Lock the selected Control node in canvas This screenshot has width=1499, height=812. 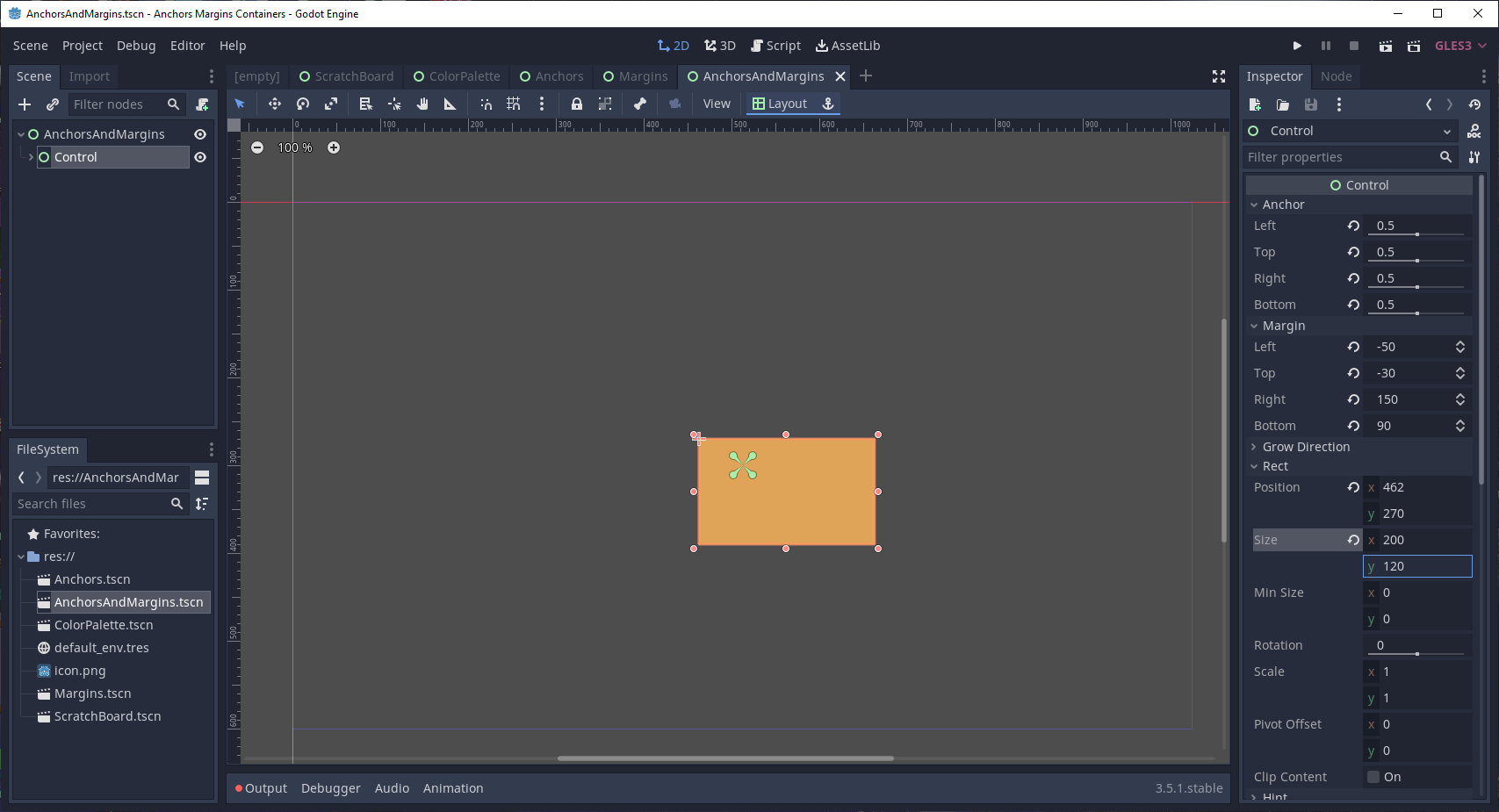pos(576,104)
